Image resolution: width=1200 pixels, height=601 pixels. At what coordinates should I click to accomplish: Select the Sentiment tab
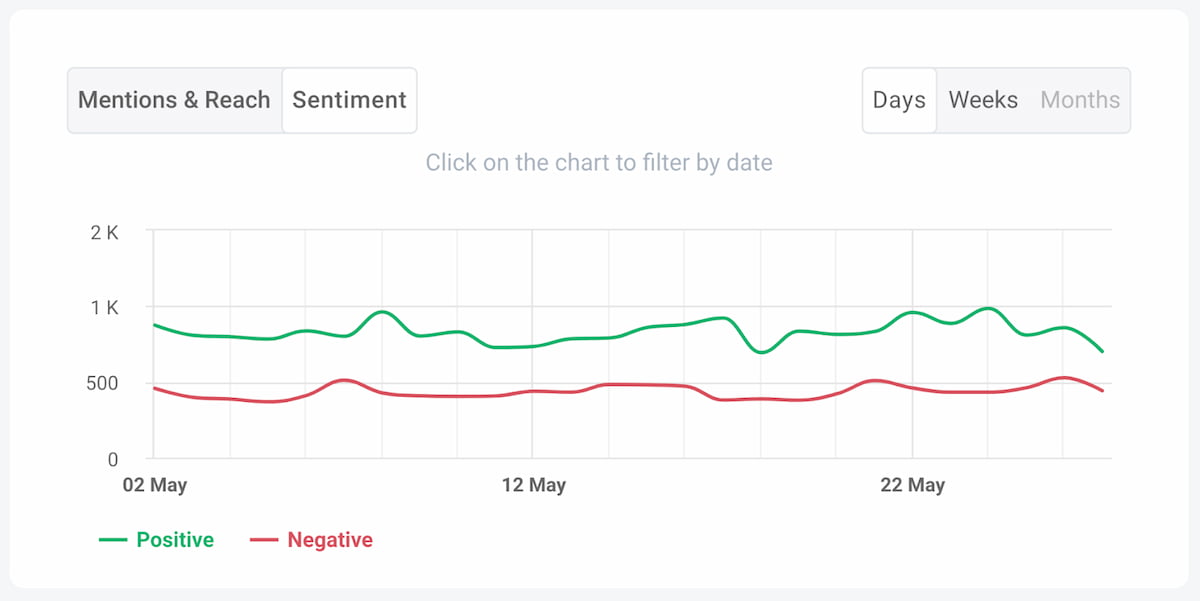(x=349, y=100)
